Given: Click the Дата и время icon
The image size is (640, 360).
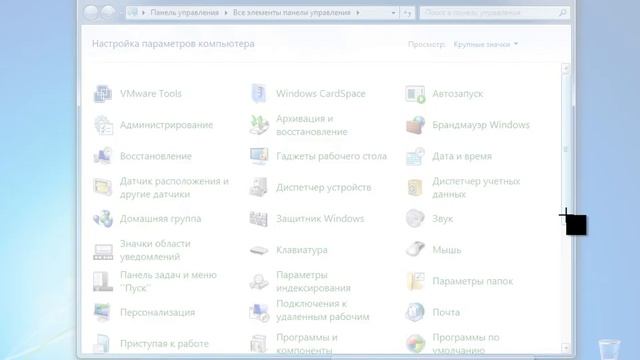Looking at the screenshot, I should coord(416,156).
